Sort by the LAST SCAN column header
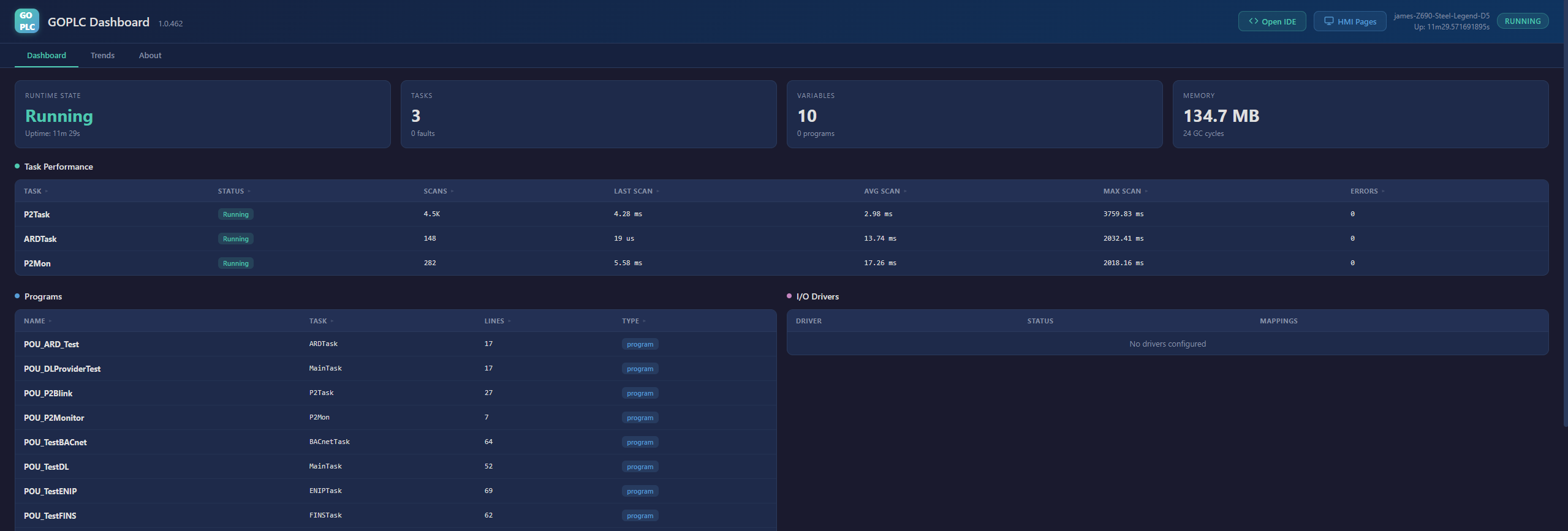The height and width of the screenshot is (531, 1568). pyautogui.click(x=637, y=191)
